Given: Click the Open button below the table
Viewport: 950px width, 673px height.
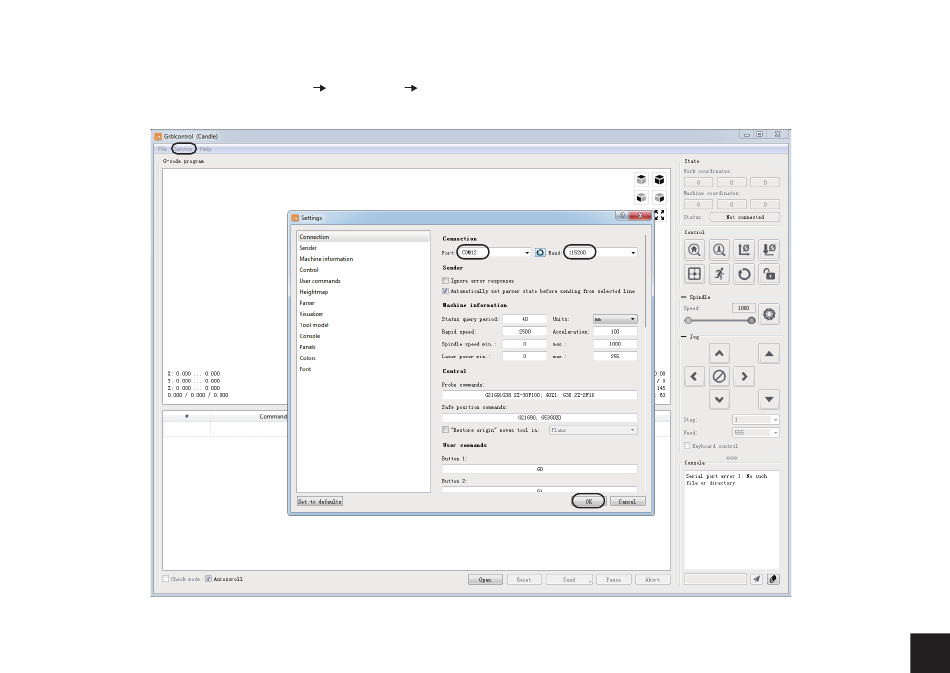Looking at the screenshot, I should 485,579.
